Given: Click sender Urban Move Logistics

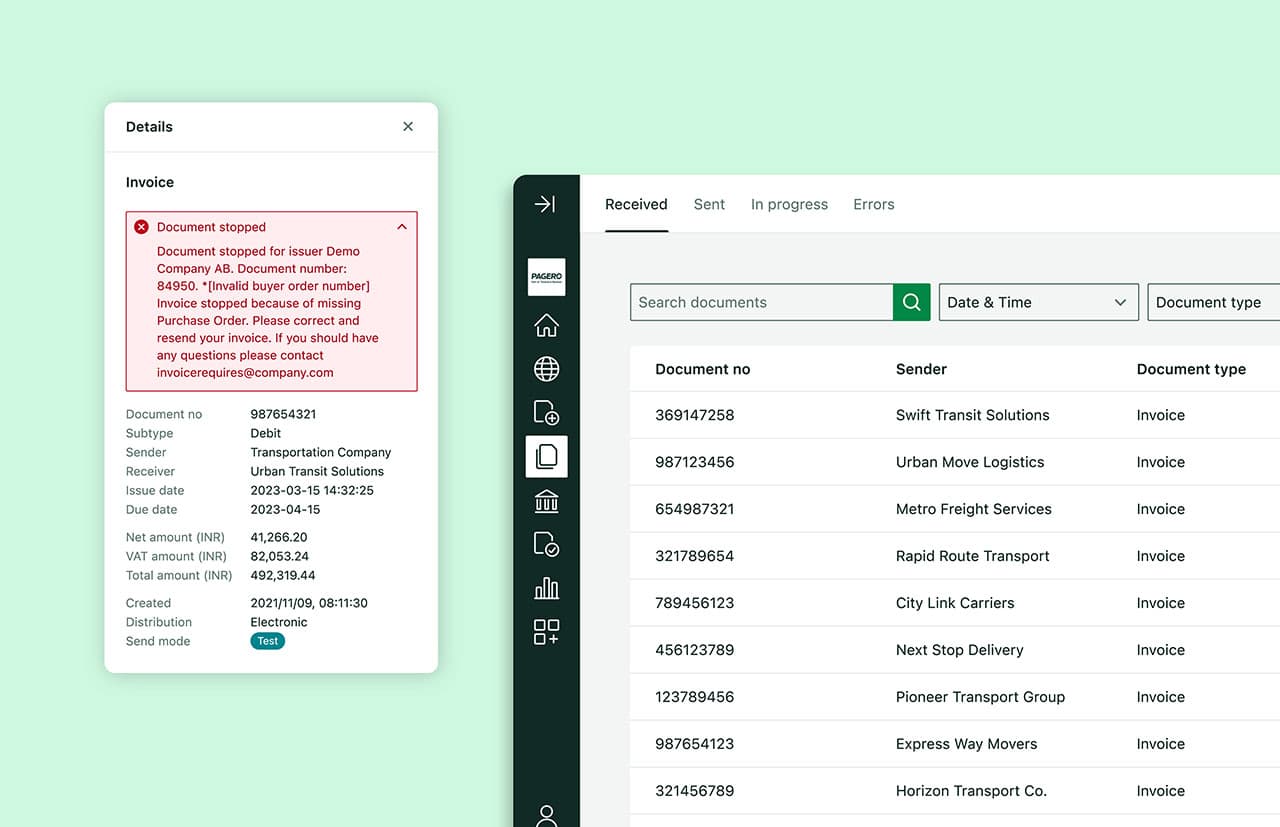Looking at the screenshot, I should click(x=970, y=462).
